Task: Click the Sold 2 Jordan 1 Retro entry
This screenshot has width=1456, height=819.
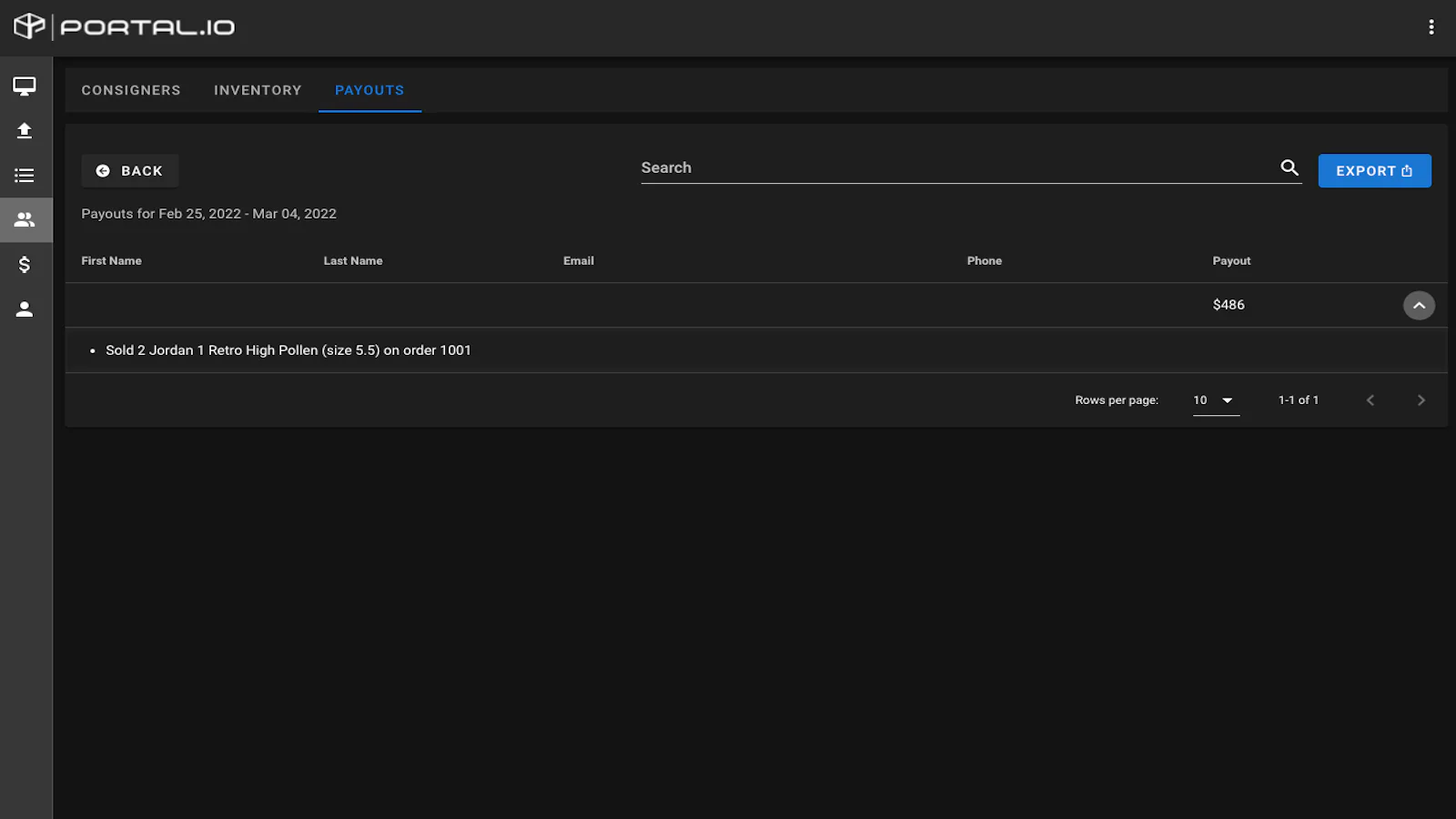Action: click(x=288, y=350)
